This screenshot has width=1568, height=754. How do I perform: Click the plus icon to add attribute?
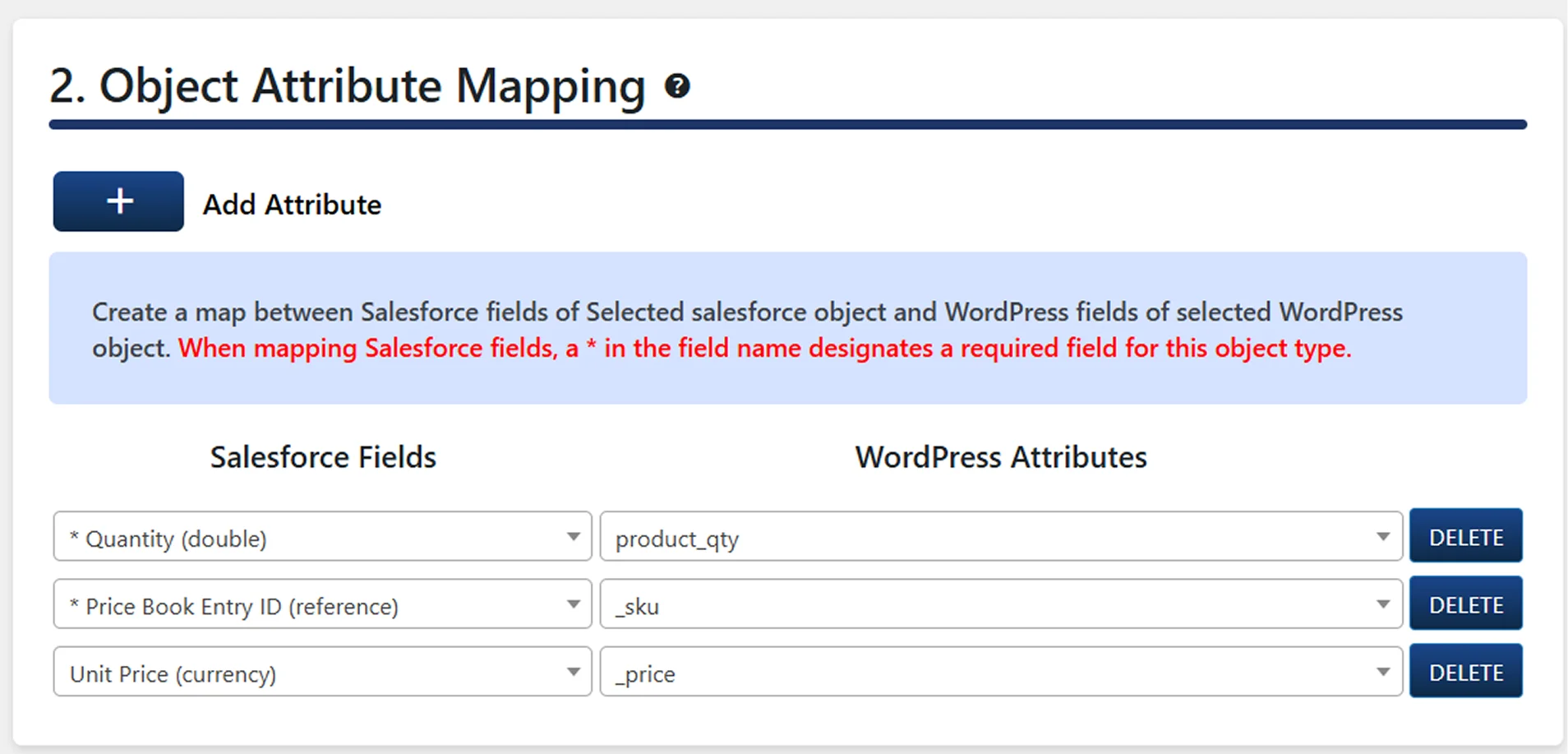click(119, 201)
